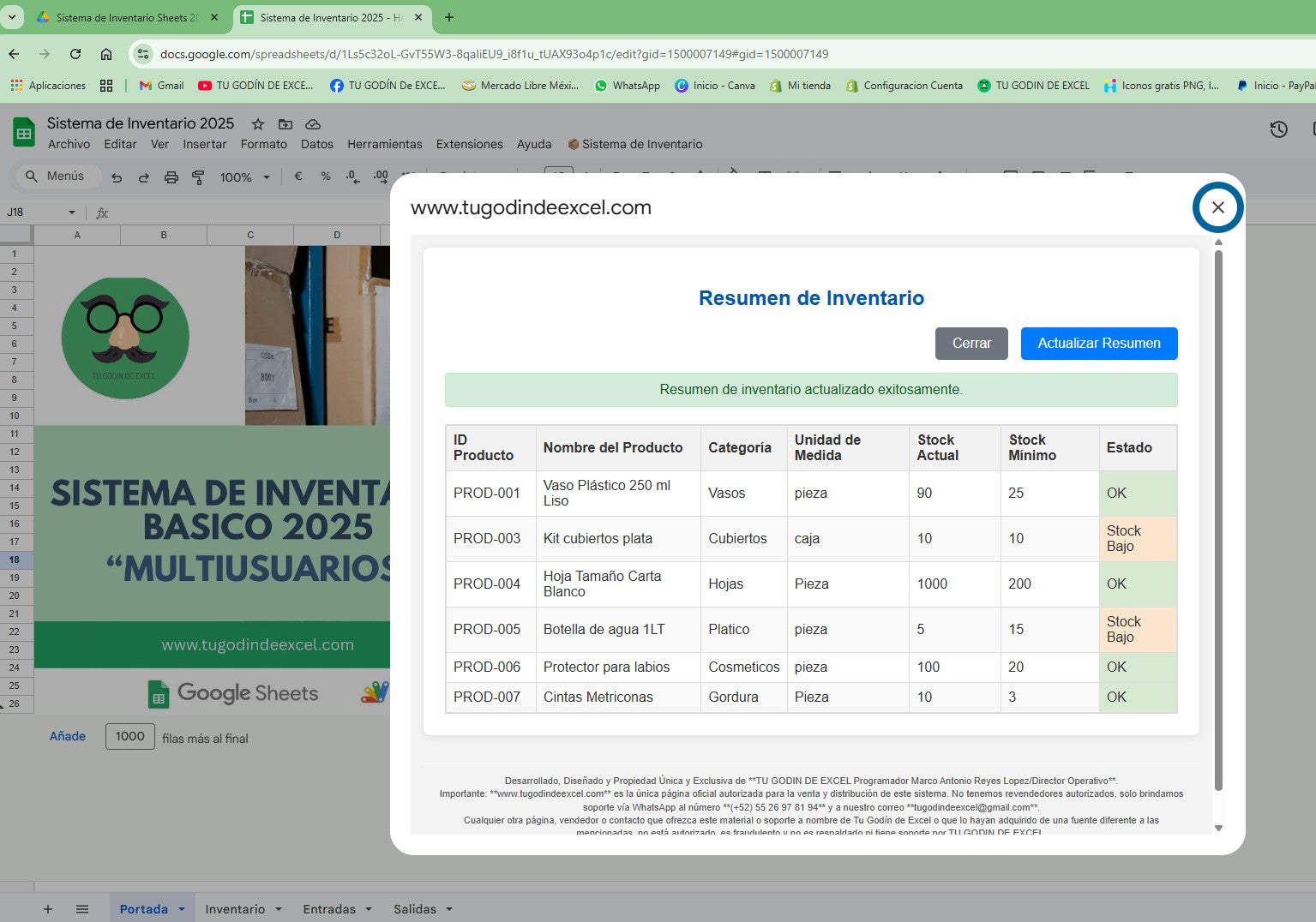The height and width of the screenshot is (922, 1316).
Task: Open the Ver menu
Action: (x=159, y=144)
